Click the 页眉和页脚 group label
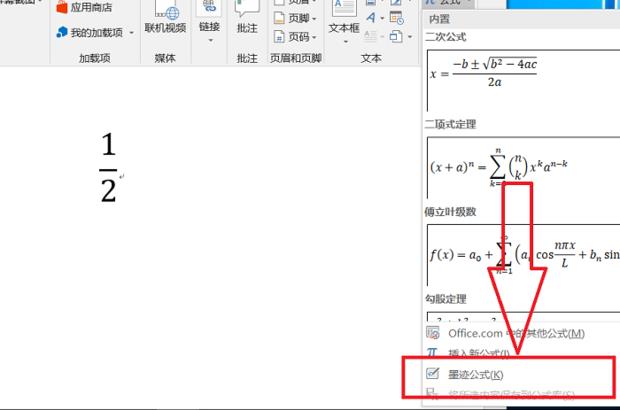 pyautogui.click(x=296, y=58)
